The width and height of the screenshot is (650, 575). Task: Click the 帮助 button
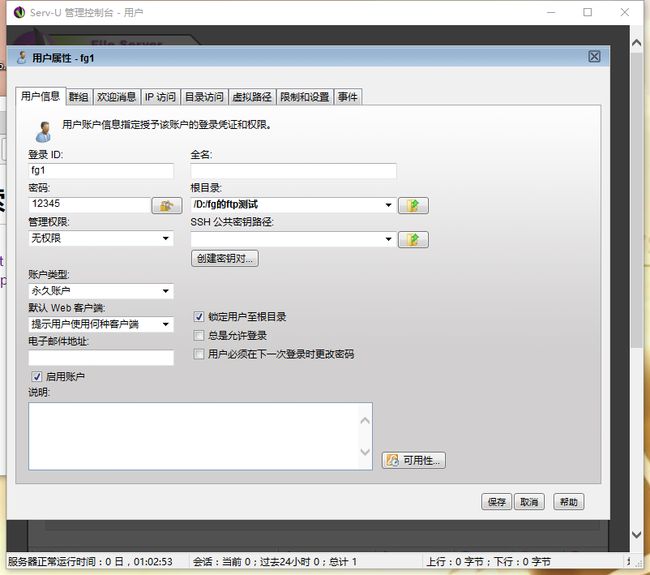pyautogui.click(x=569, y=502)
